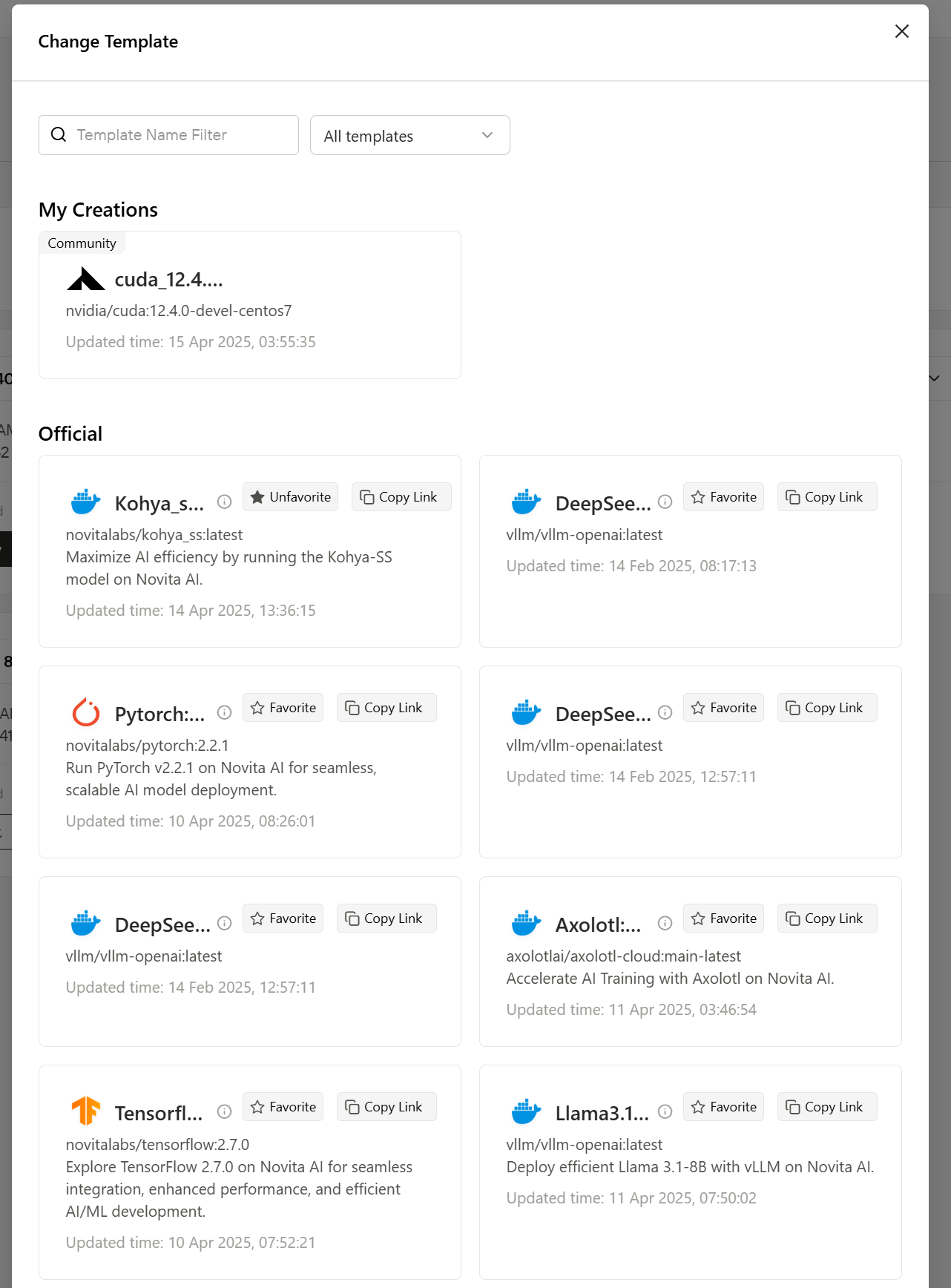Click the Llama3.1... template title
This screenshot has height=1288, width=951.
(x=602, y=1114)
